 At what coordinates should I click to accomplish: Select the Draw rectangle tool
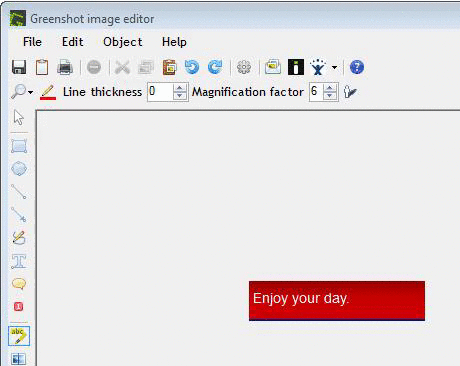[19, 146]
